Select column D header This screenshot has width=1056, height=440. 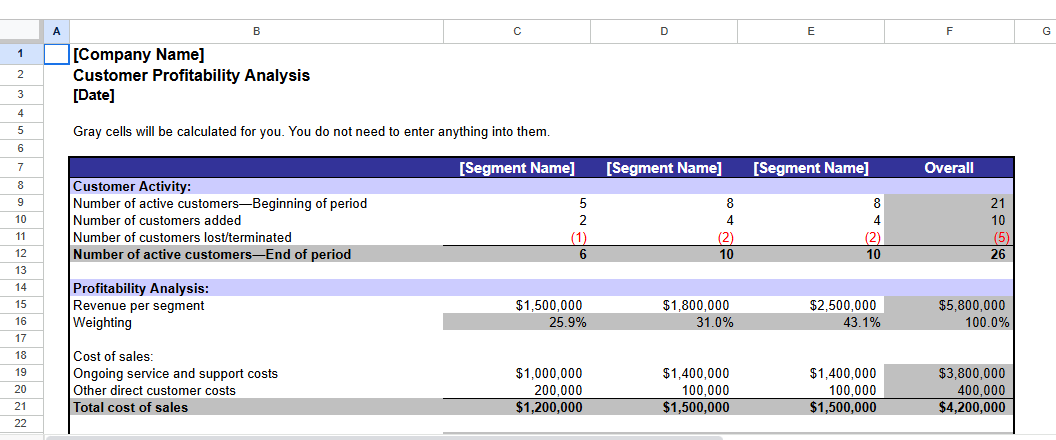pyautogui.click(x=664, y=32)
